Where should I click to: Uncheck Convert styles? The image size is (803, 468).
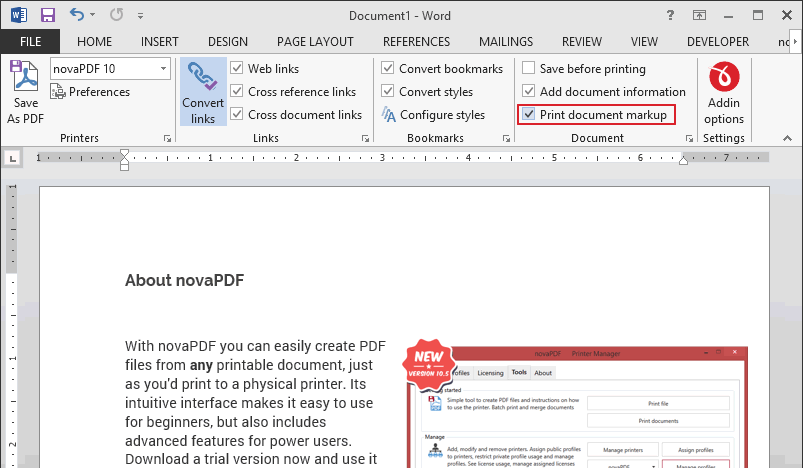click(x=388, y=91)
